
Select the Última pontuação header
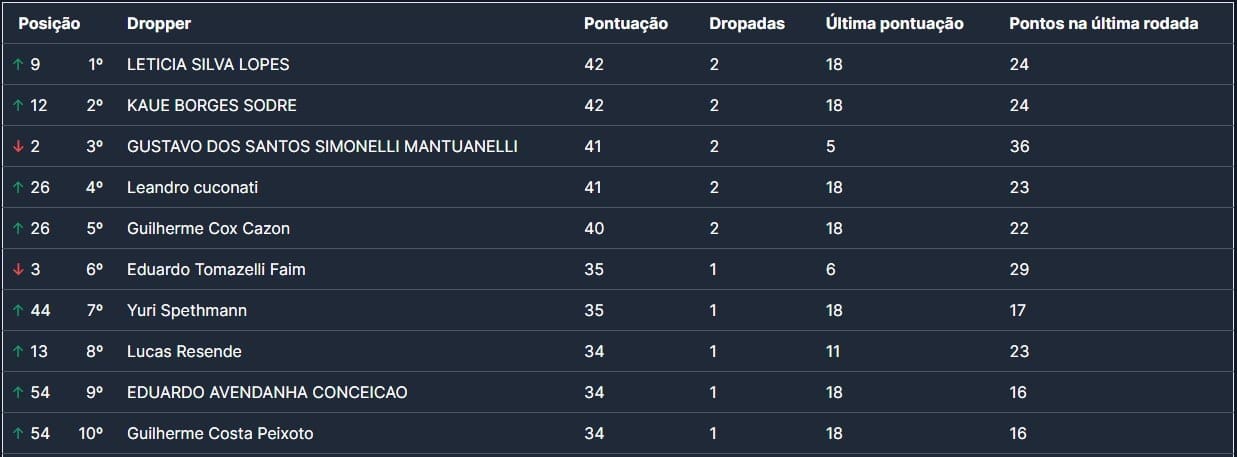(x=894, y=23)
